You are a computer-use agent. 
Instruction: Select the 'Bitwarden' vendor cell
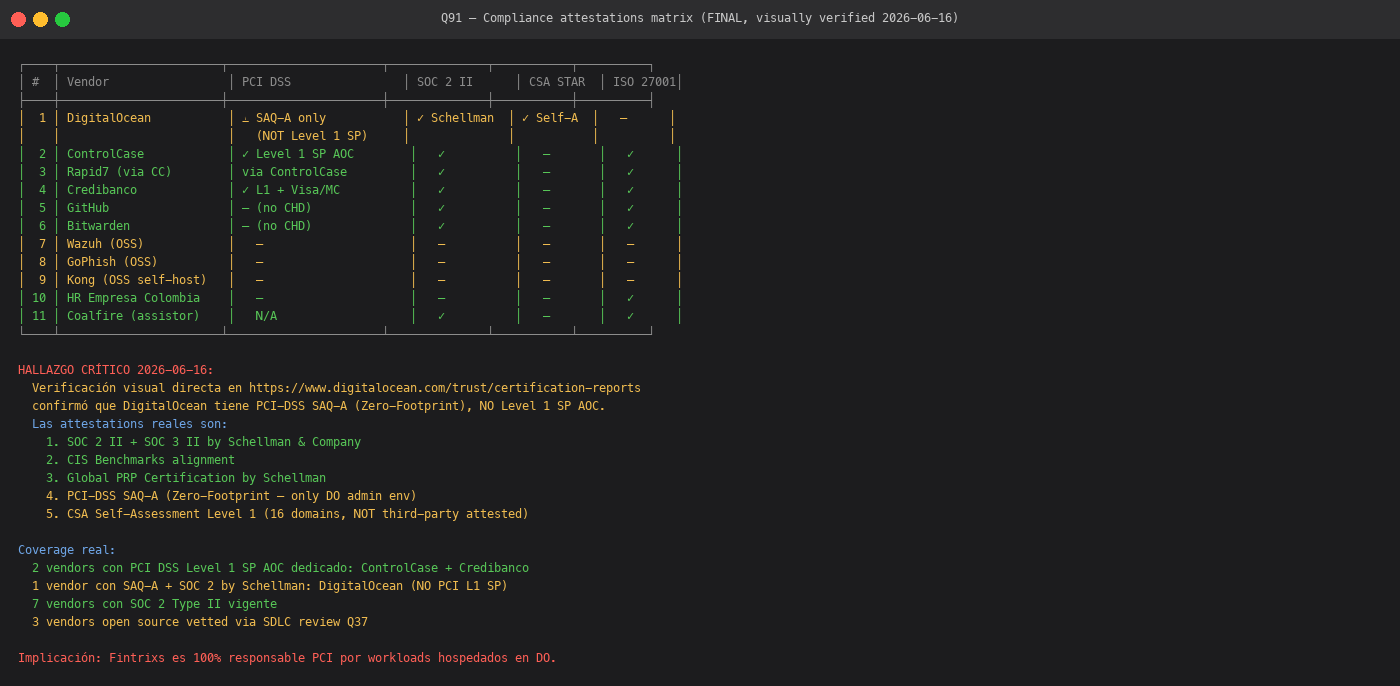coord(98,226)
